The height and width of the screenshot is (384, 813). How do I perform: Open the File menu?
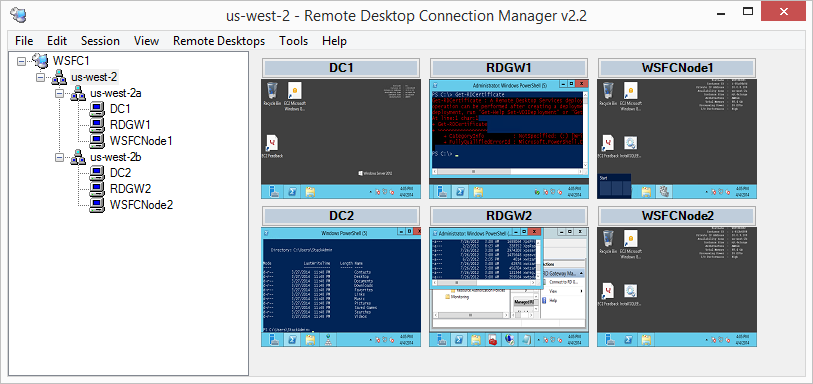[24, 41]
